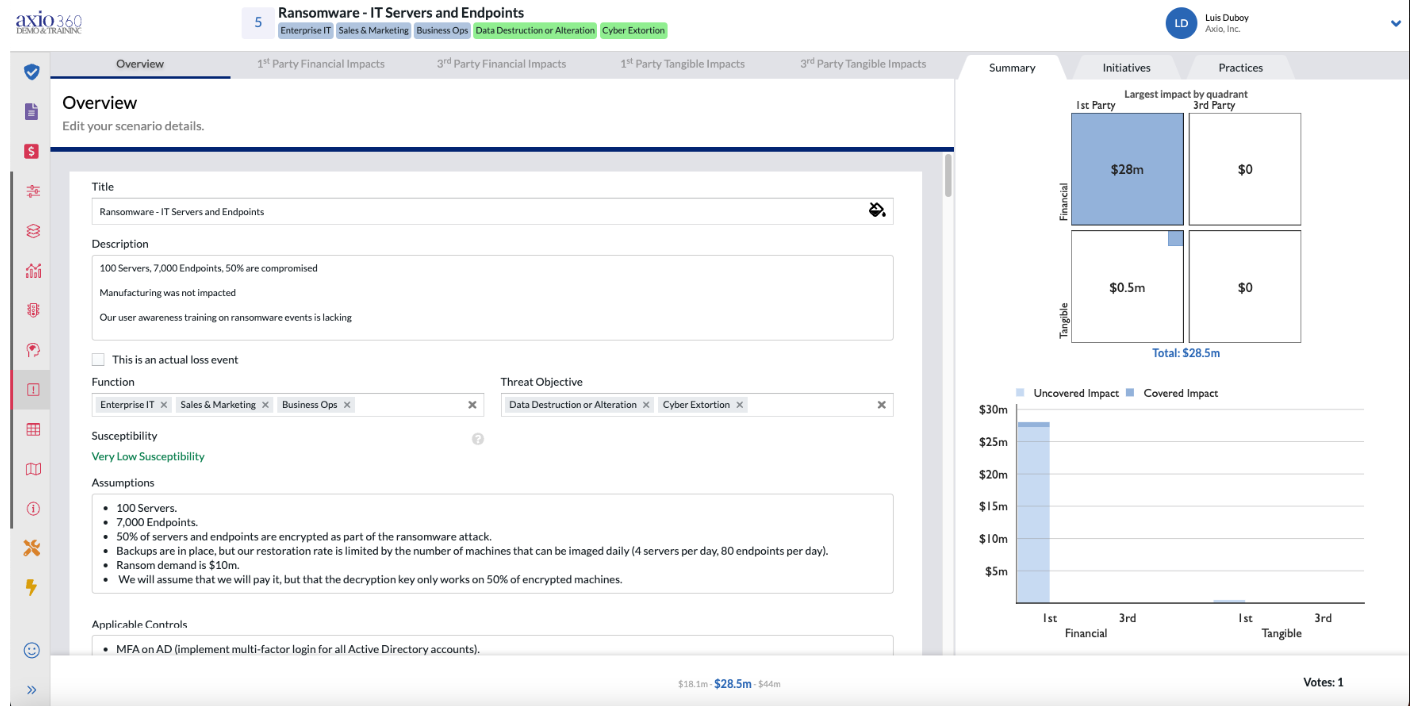
Task: Open the purple document sidebar icon
Action: click(32, 111)
